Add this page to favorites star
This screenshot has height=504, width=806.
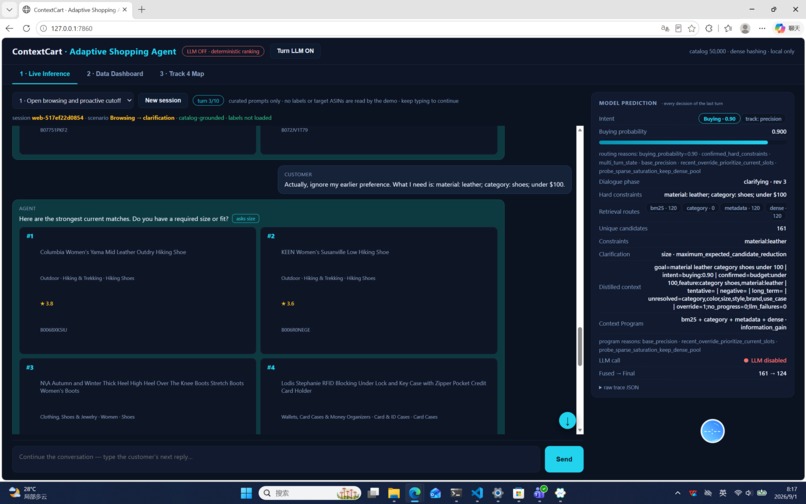692,28
